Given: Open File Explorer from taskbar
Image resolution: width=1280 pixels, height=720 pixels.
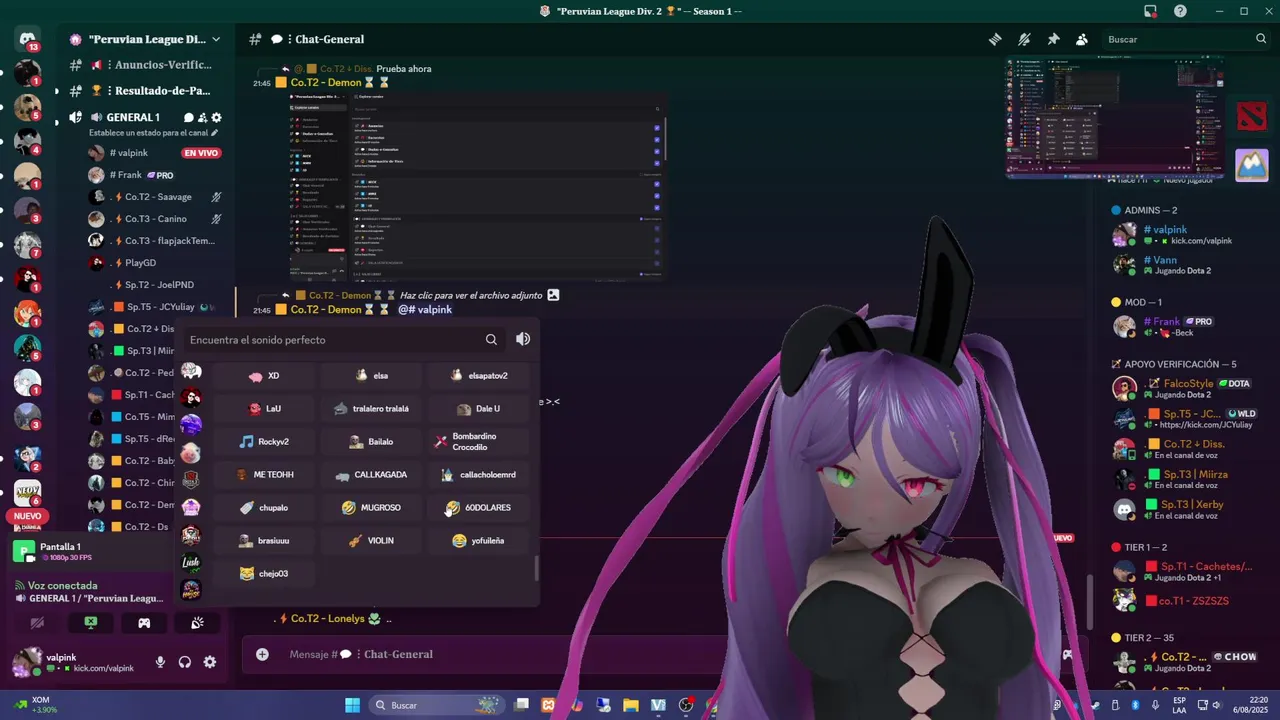Looking at the screenshot, I should [631, 705].
